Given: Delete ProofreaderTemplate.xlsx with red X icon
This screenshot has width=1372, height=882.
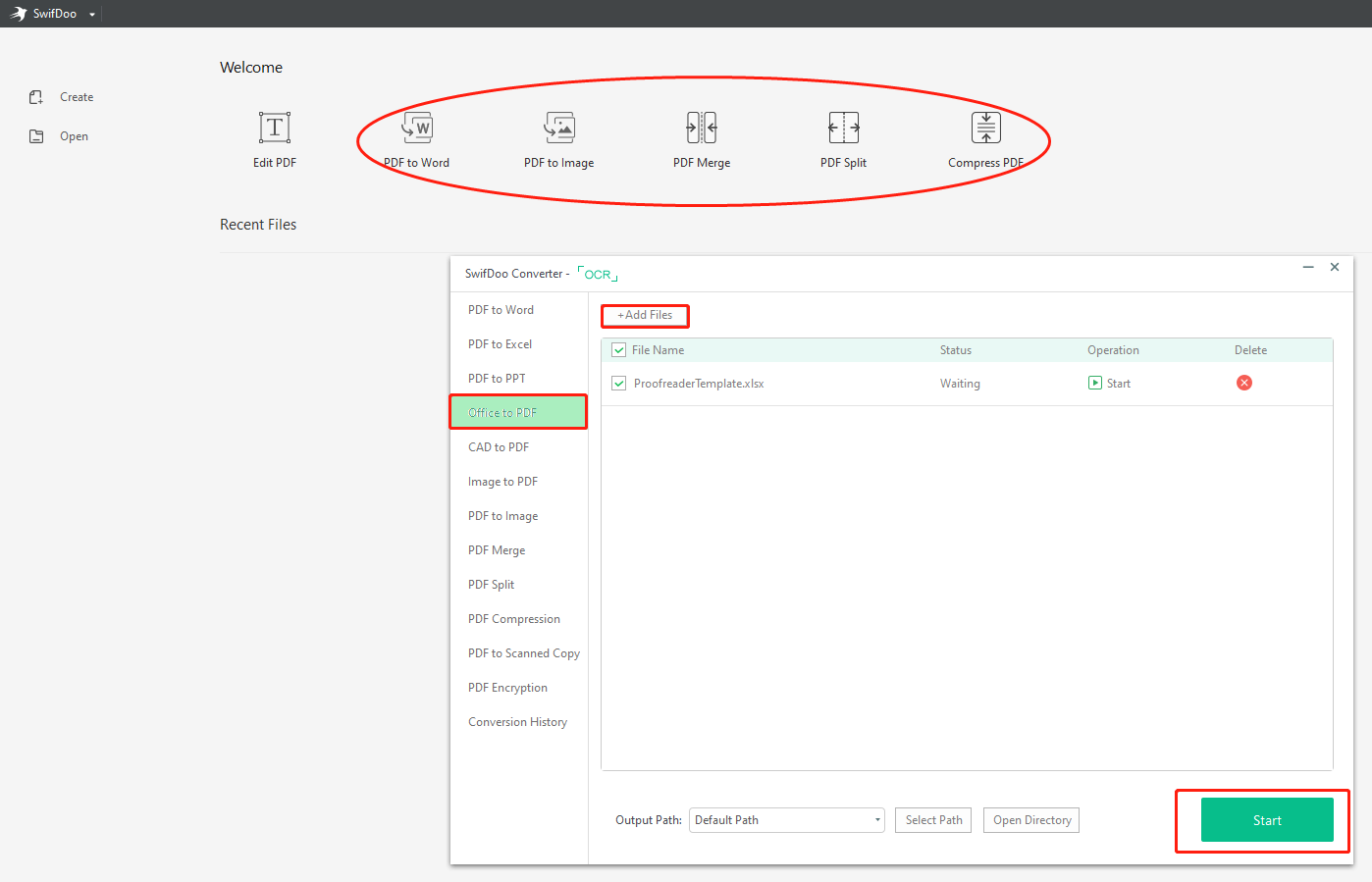Looking at the screenshot, I should pyautogui.click(x=1244, y=383).
